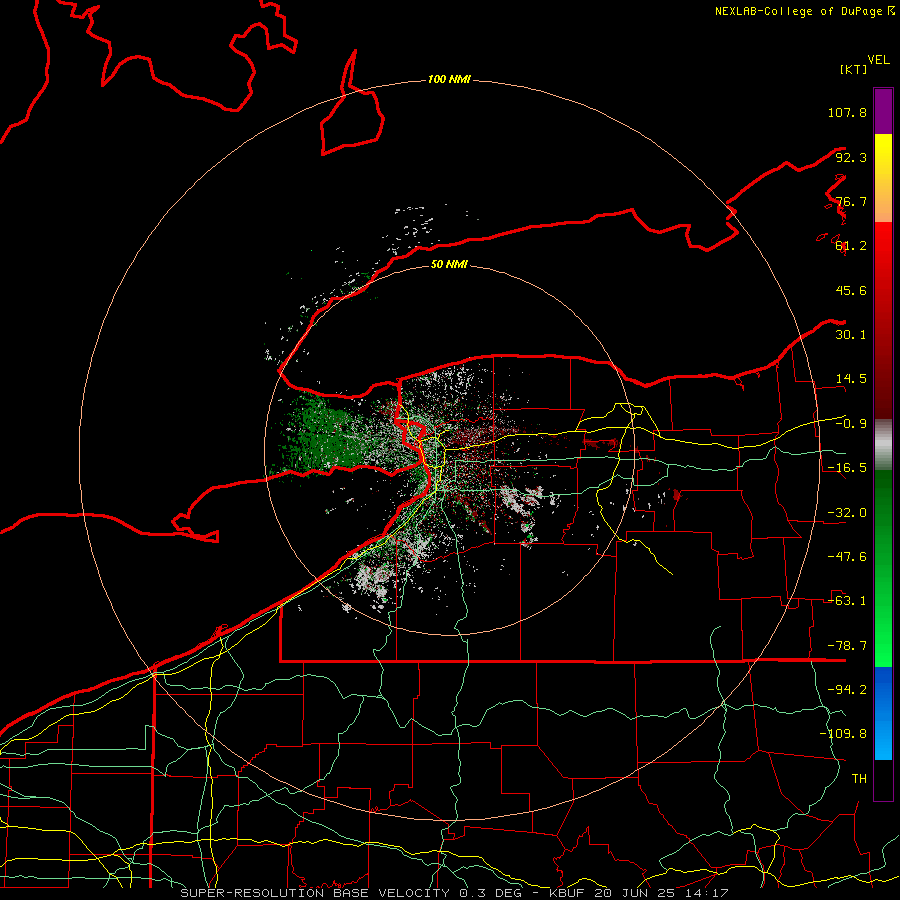
Task: Select the 61.2 value on velocity scale
Action: pyautogui.click(x=851, y=246)
